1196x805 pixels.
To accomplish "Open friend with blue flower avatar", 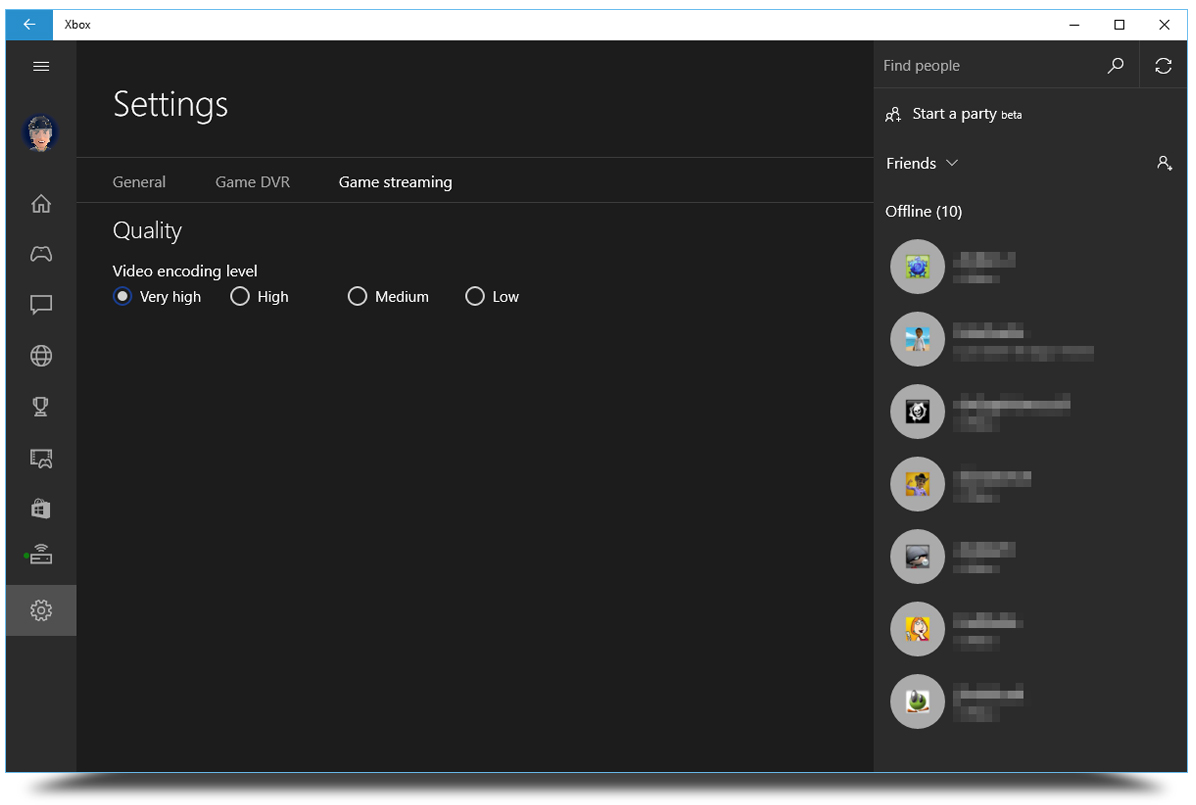I will 918,267.
